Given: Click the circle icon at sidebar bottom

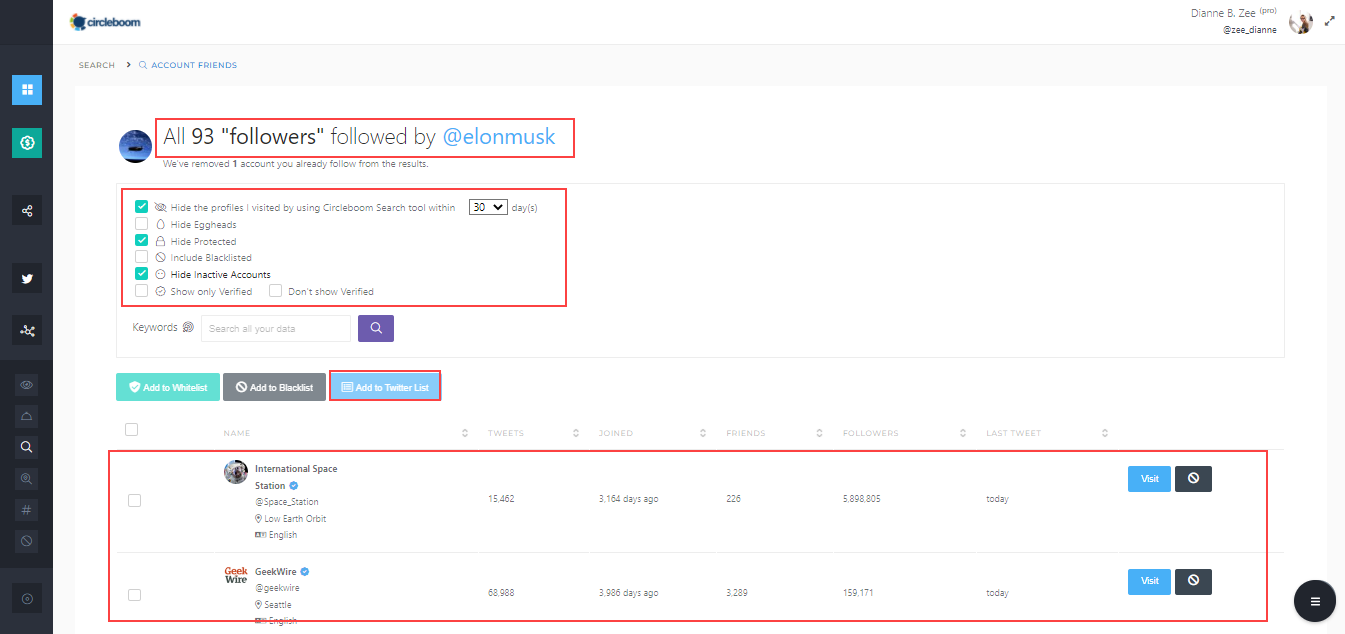Looking at the screenshot, I should 27,598.
